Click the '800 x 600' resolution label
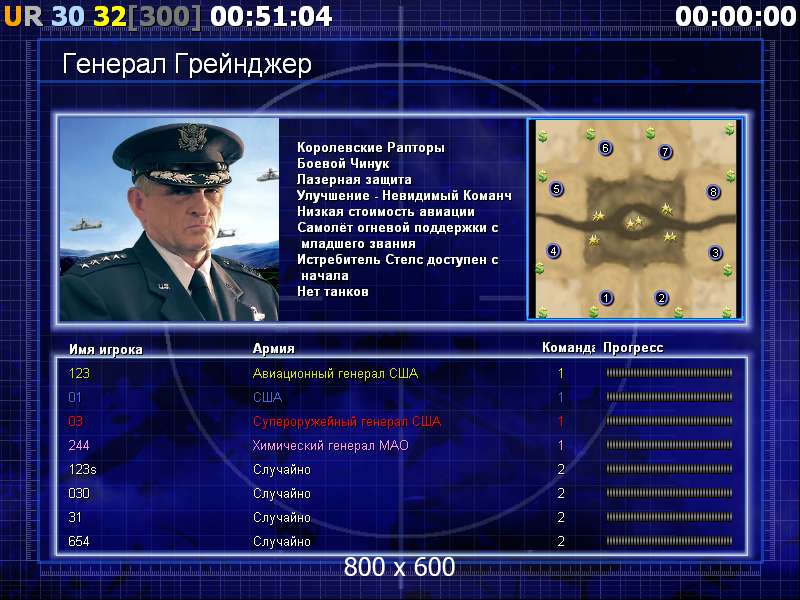Viewport: 800px width, 600px height. pos(399,566)
